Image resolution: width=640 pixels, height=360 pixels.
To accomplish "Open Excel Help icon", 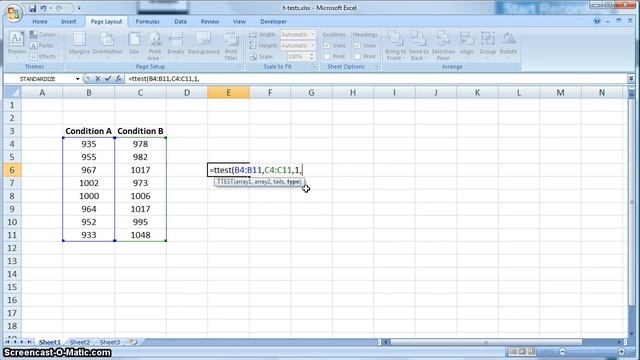I will click(x=597, y=21).
